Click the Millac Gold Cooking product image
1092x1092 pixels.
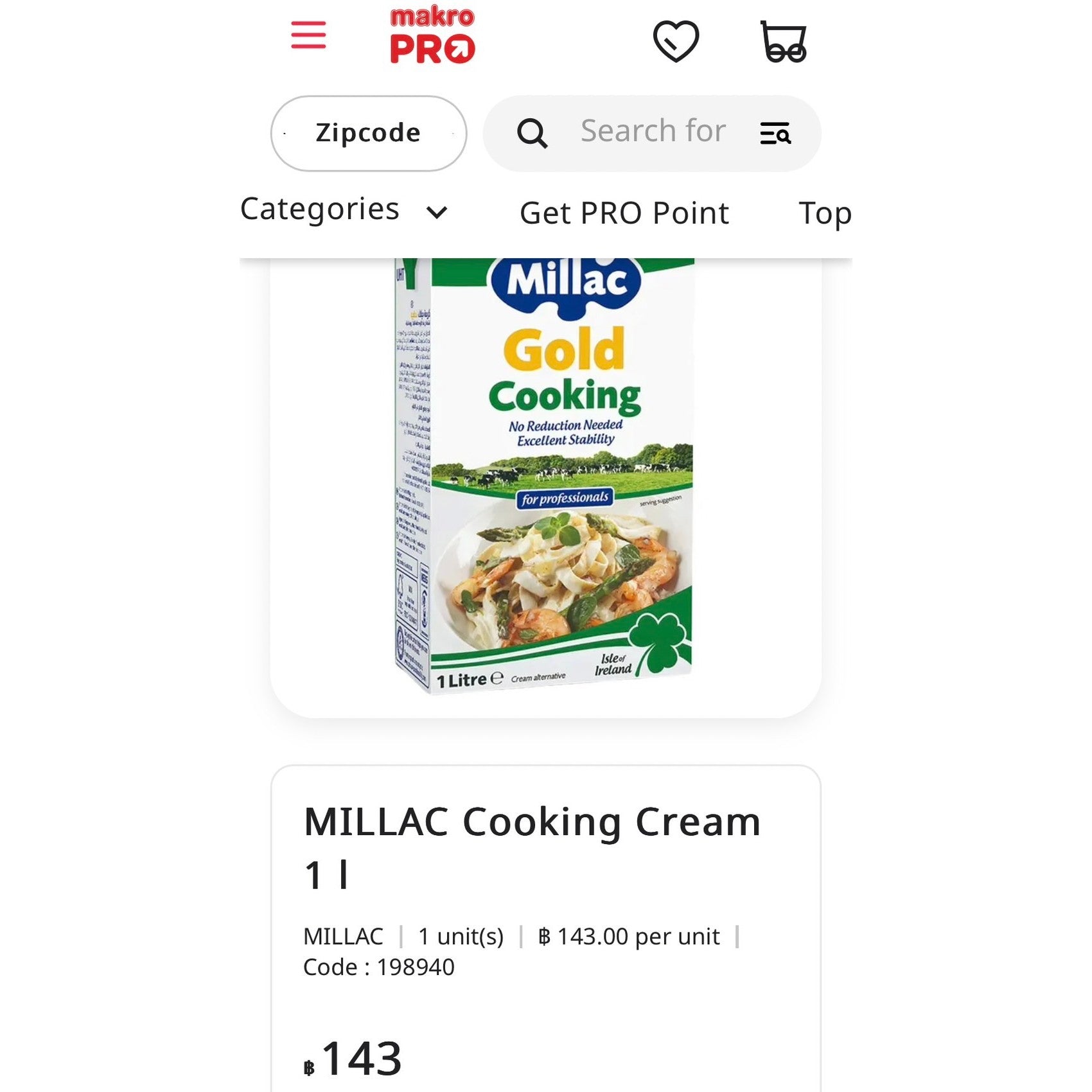coord(545,475)
